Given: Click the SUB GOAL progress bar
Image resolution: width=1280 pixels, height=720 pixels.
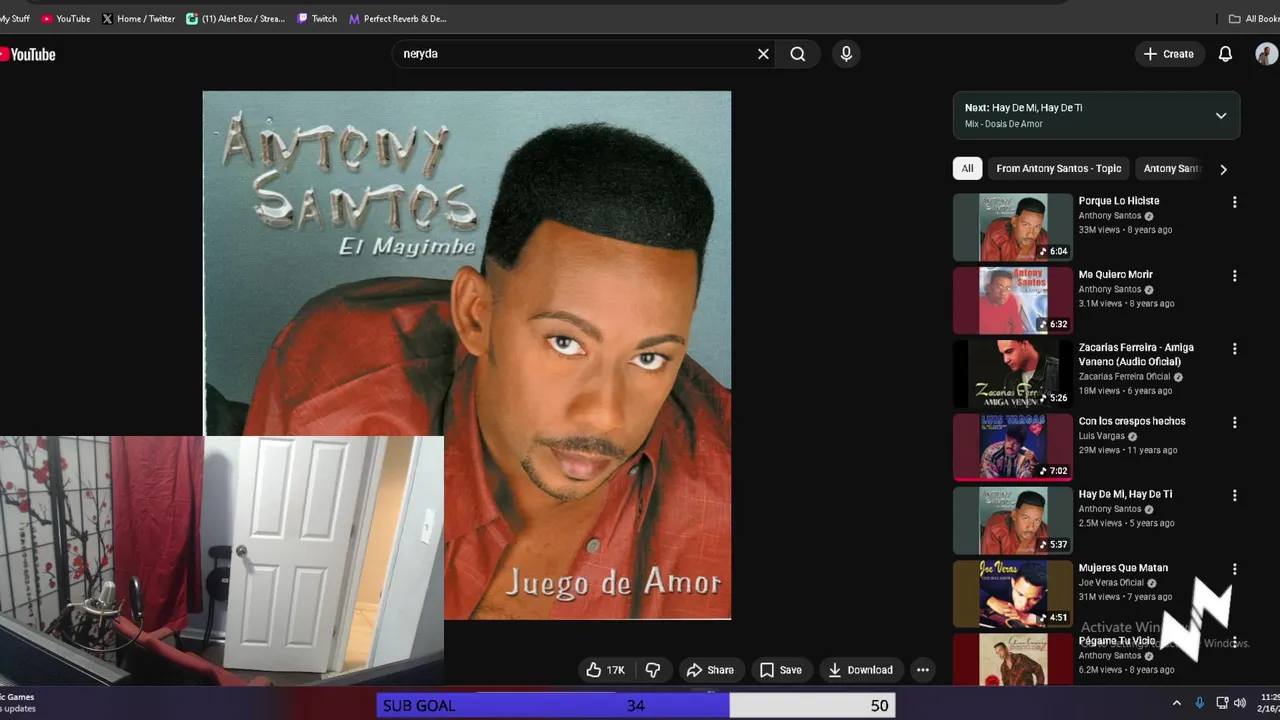Looking at the screenshot, I should [x=636, y=706].
